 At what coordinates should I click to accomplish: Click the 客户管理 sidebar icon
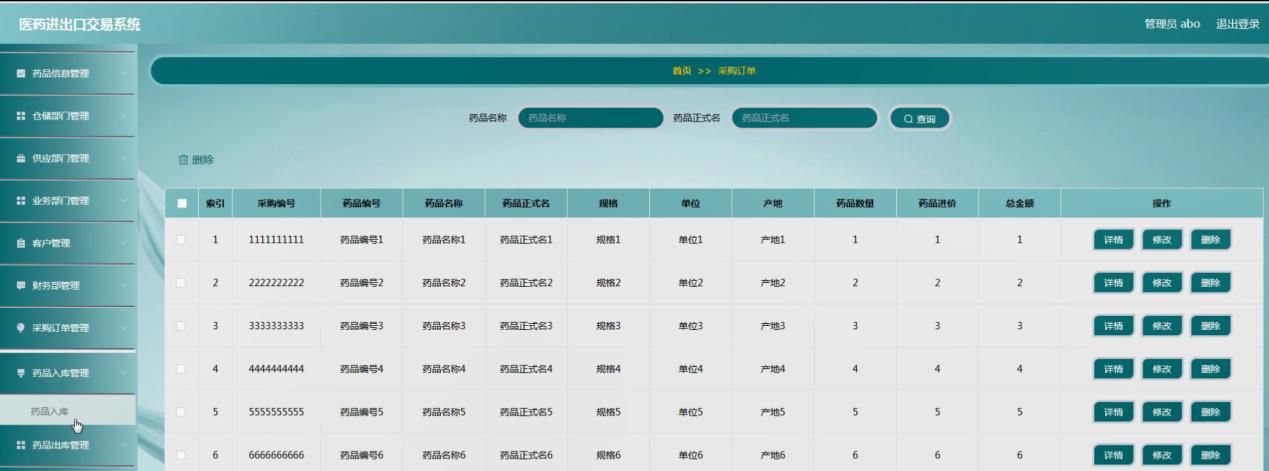20,243
